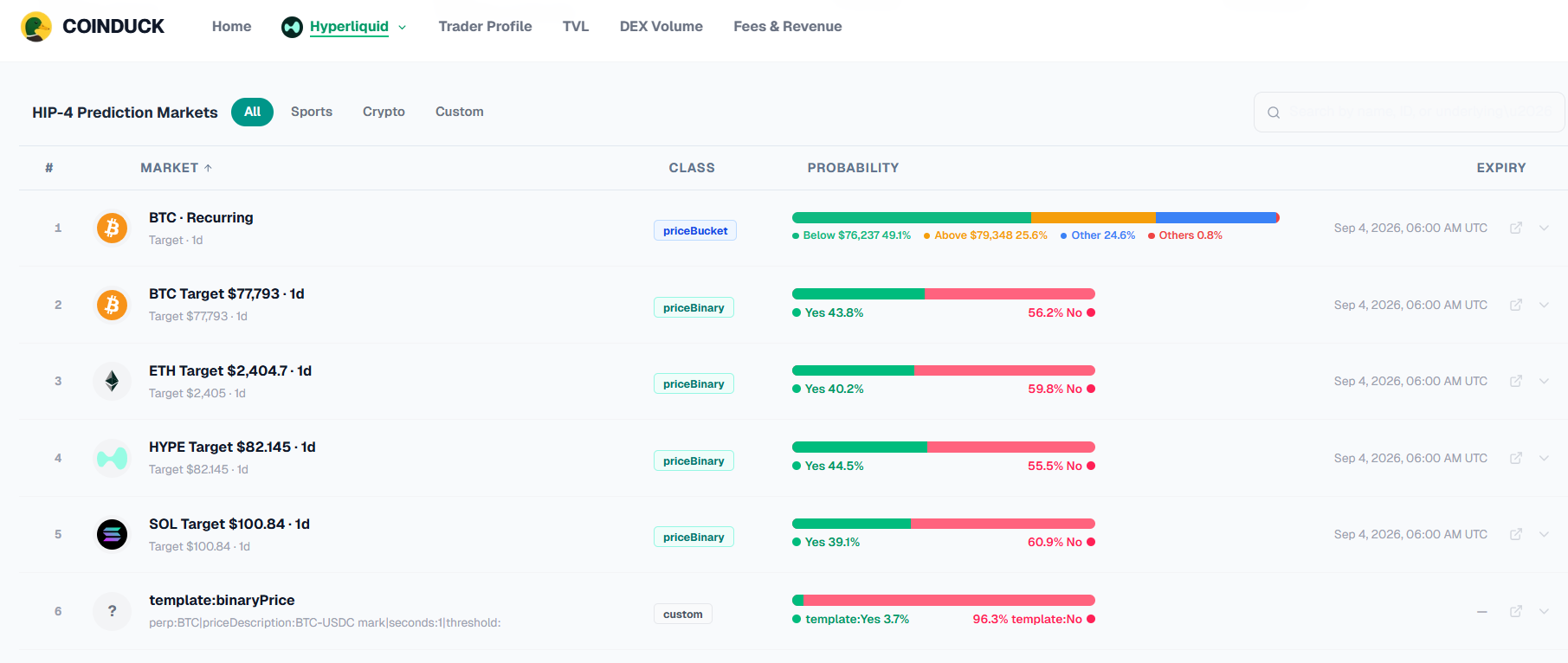The height and width of the screenshot is (663, 1568).
Task: Open the TVL page
Action: tap(576, 27)
